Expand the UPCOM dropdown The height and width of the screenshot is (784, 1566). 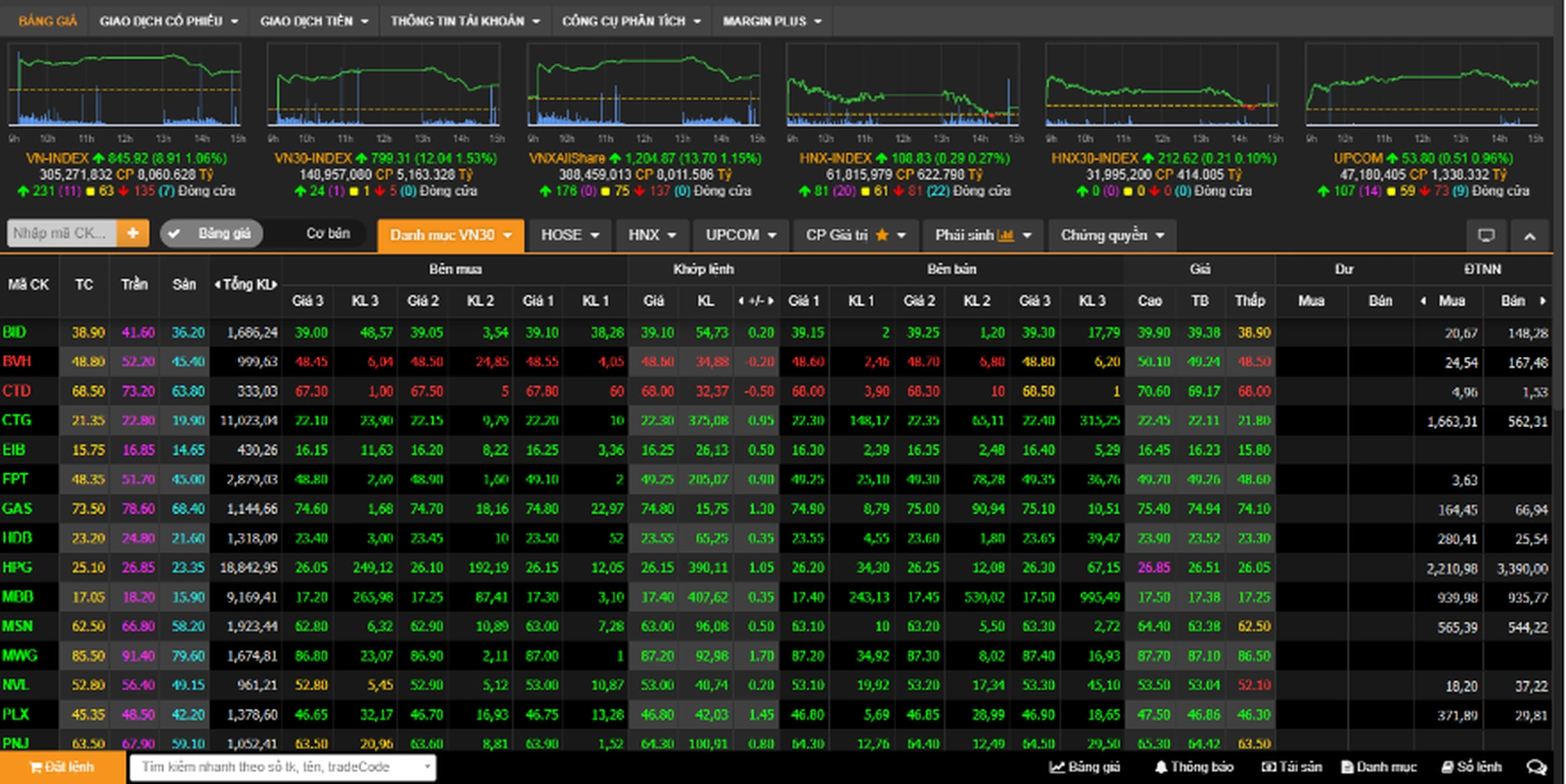point(740,236)
